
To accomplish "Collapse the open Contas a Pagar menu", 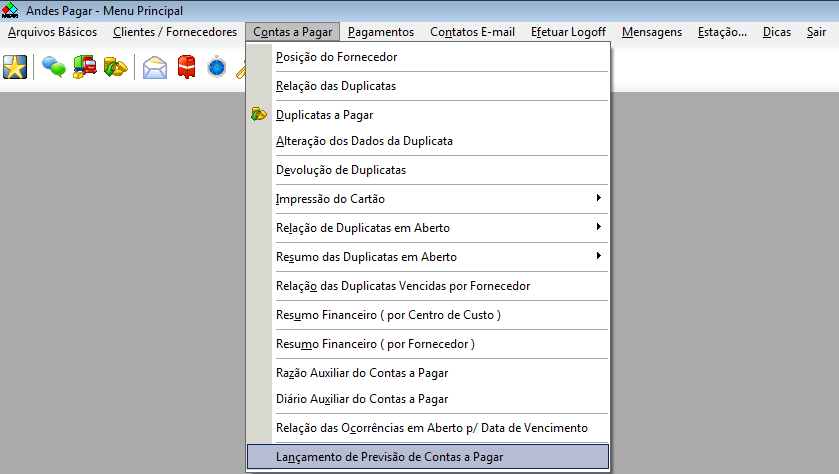I will tap(293, 32).
